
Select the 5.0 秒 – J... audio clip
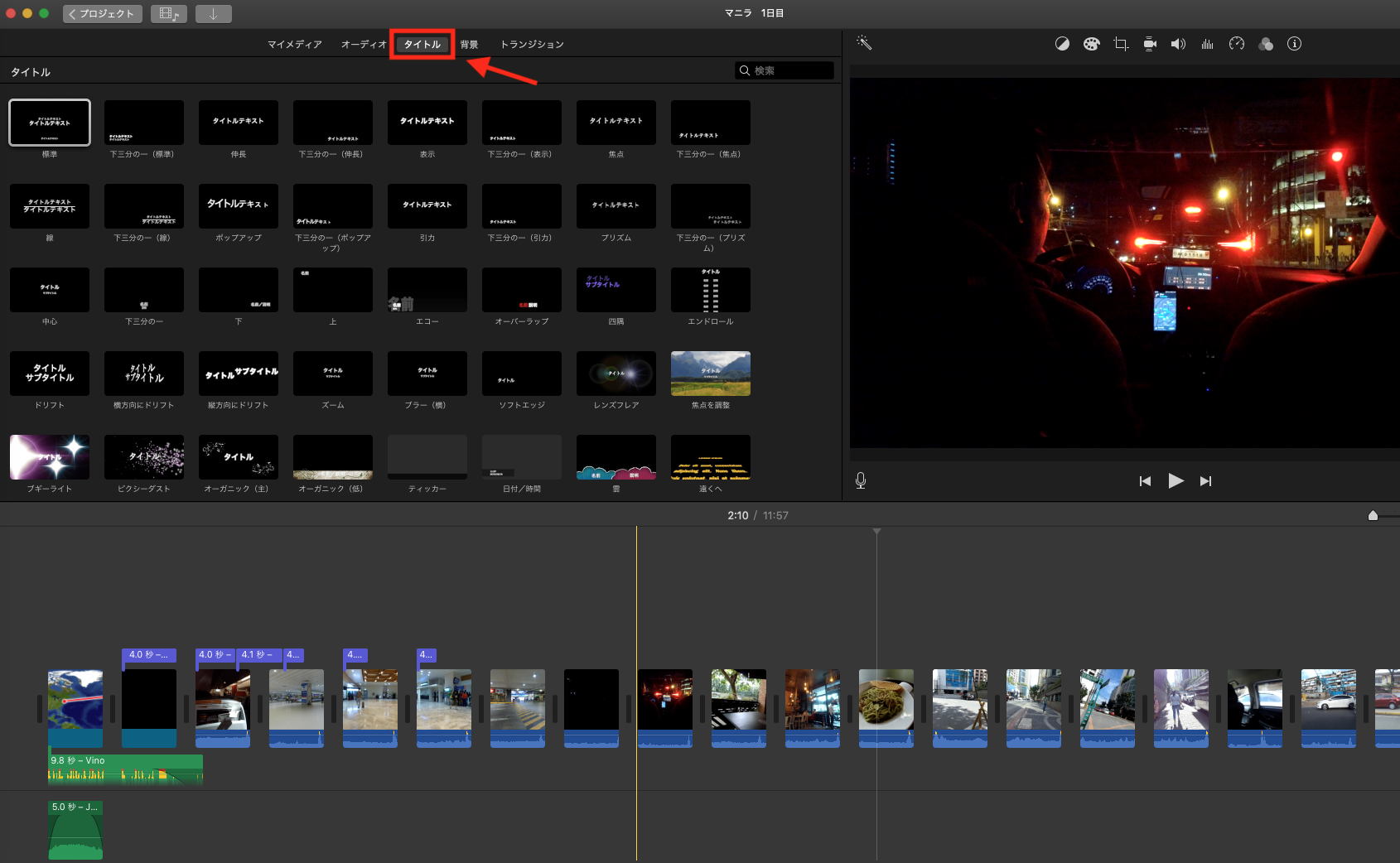pyautogui.click(x=75, y=829)
